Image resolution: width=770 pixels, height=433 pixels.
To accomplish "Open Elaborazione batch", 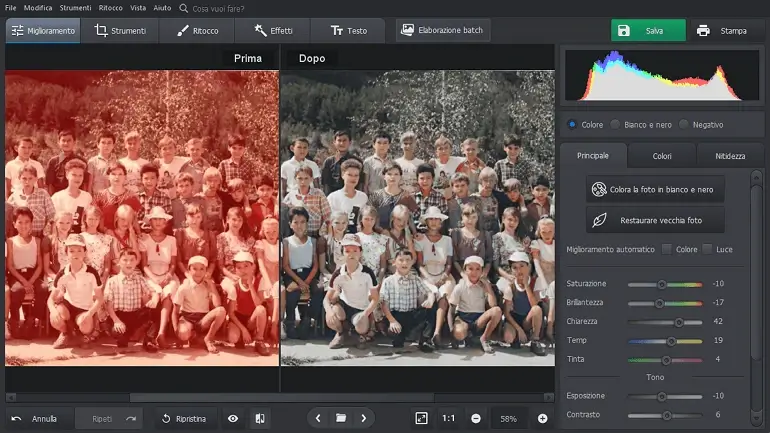I will [x=443, y=30].
